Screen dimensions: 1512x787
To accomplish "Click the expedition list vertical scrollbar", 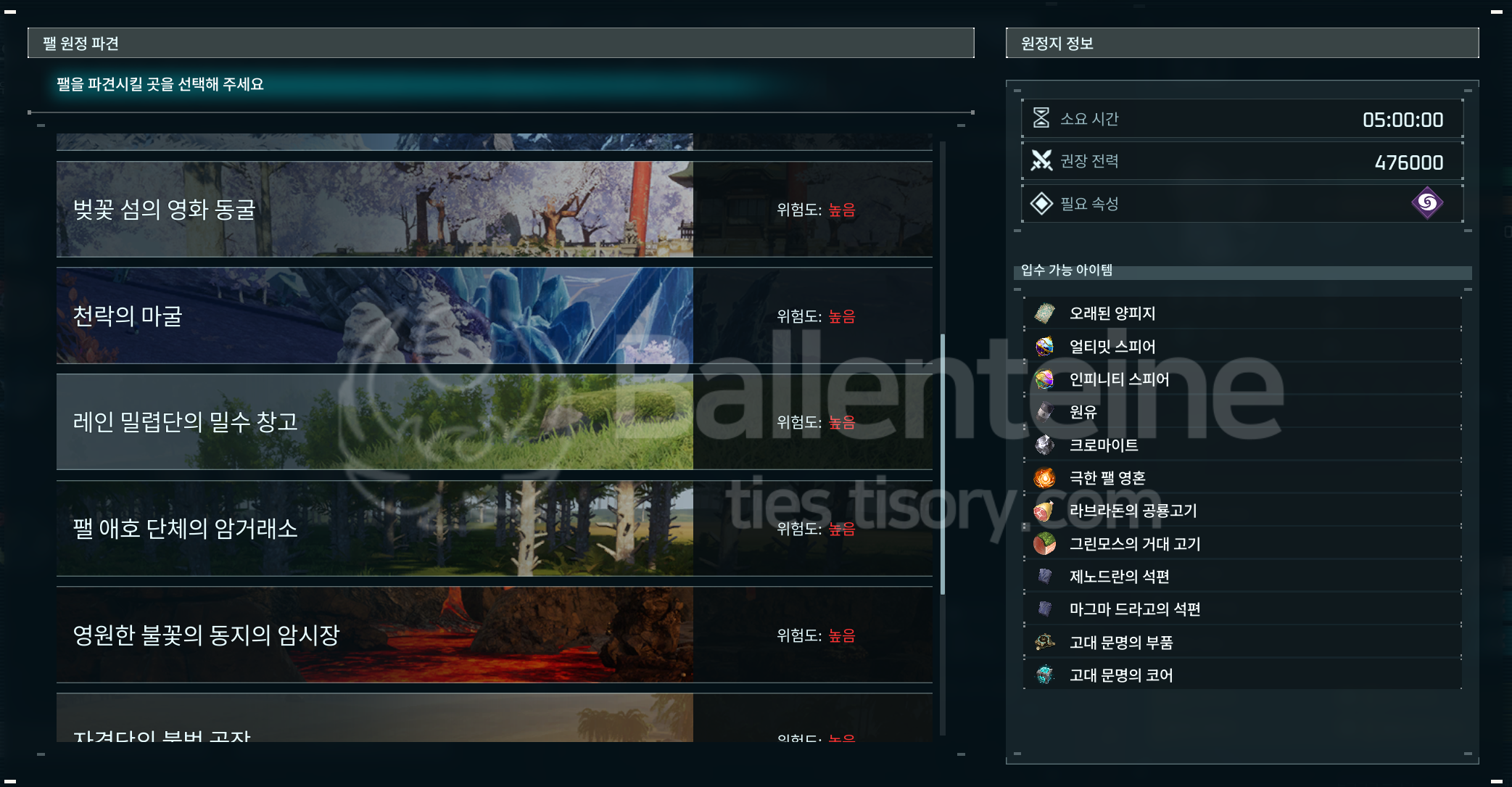I will click(943, 464).
